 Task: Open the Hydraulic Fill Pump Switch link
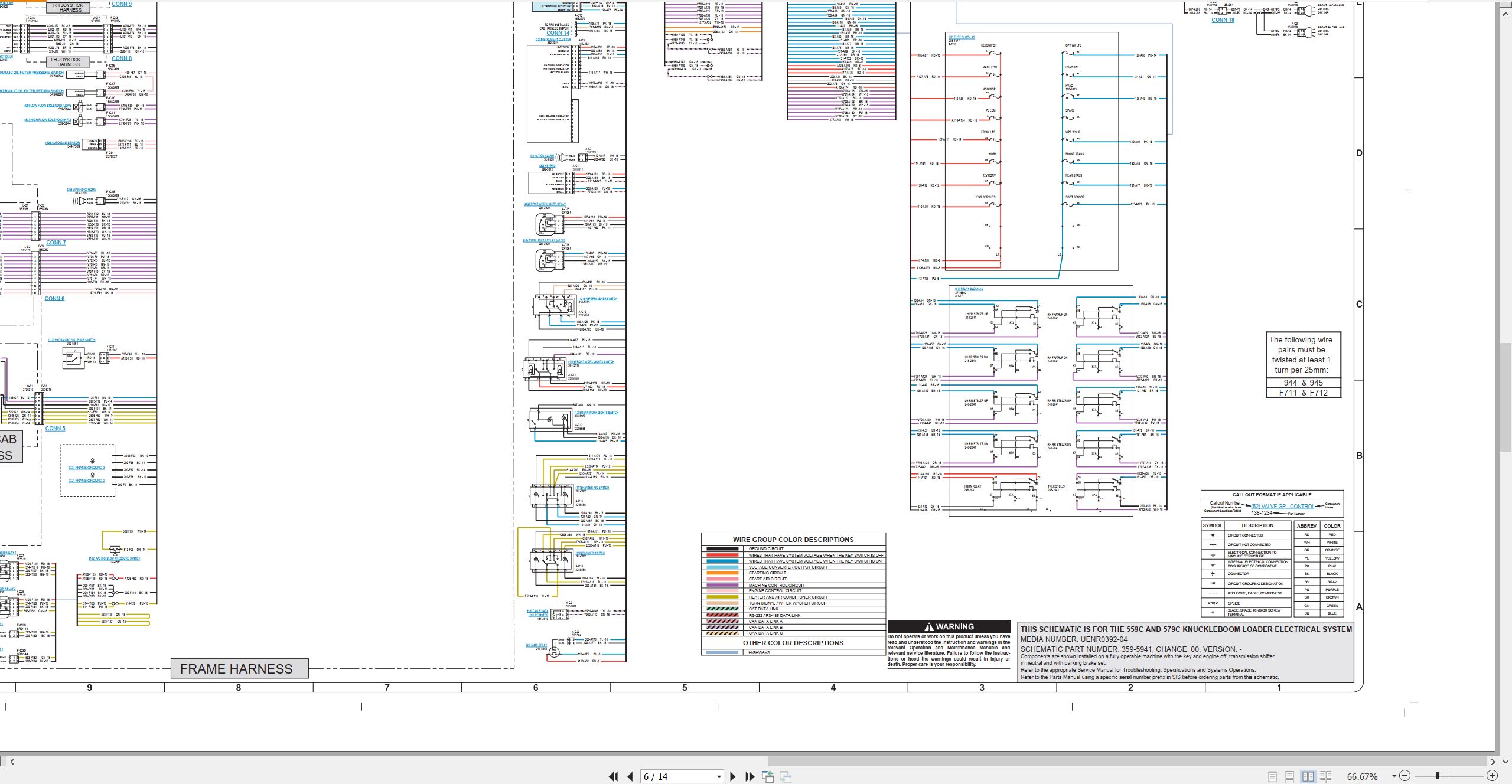[71, 340]
